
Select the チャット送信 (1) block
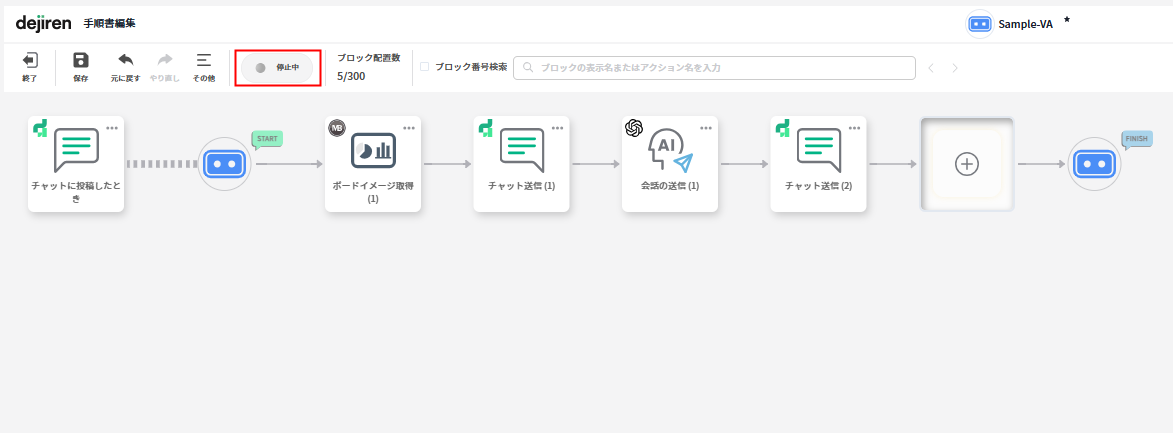coord(521,164)
